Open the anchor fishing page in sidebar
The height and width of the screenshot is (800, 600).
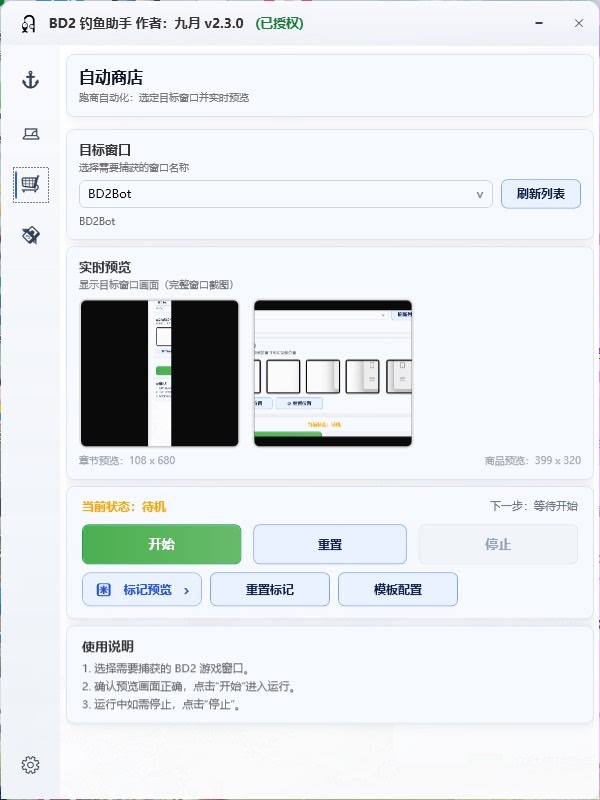click(31, 81)
